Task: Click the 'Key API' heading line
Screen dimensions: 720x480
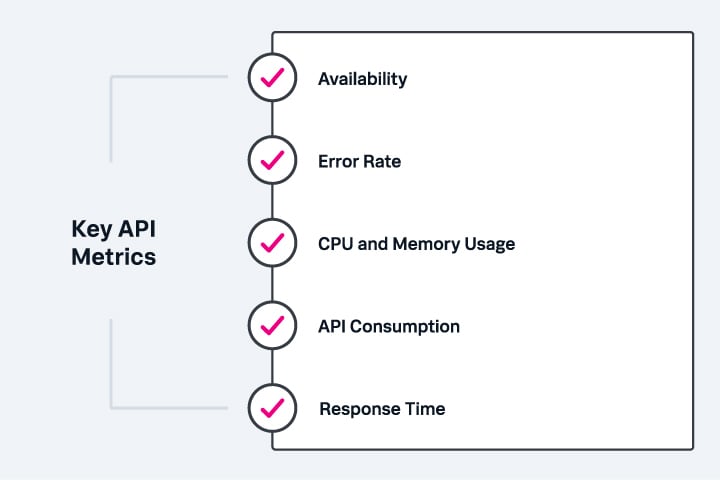Action: (x=113, y=228)
